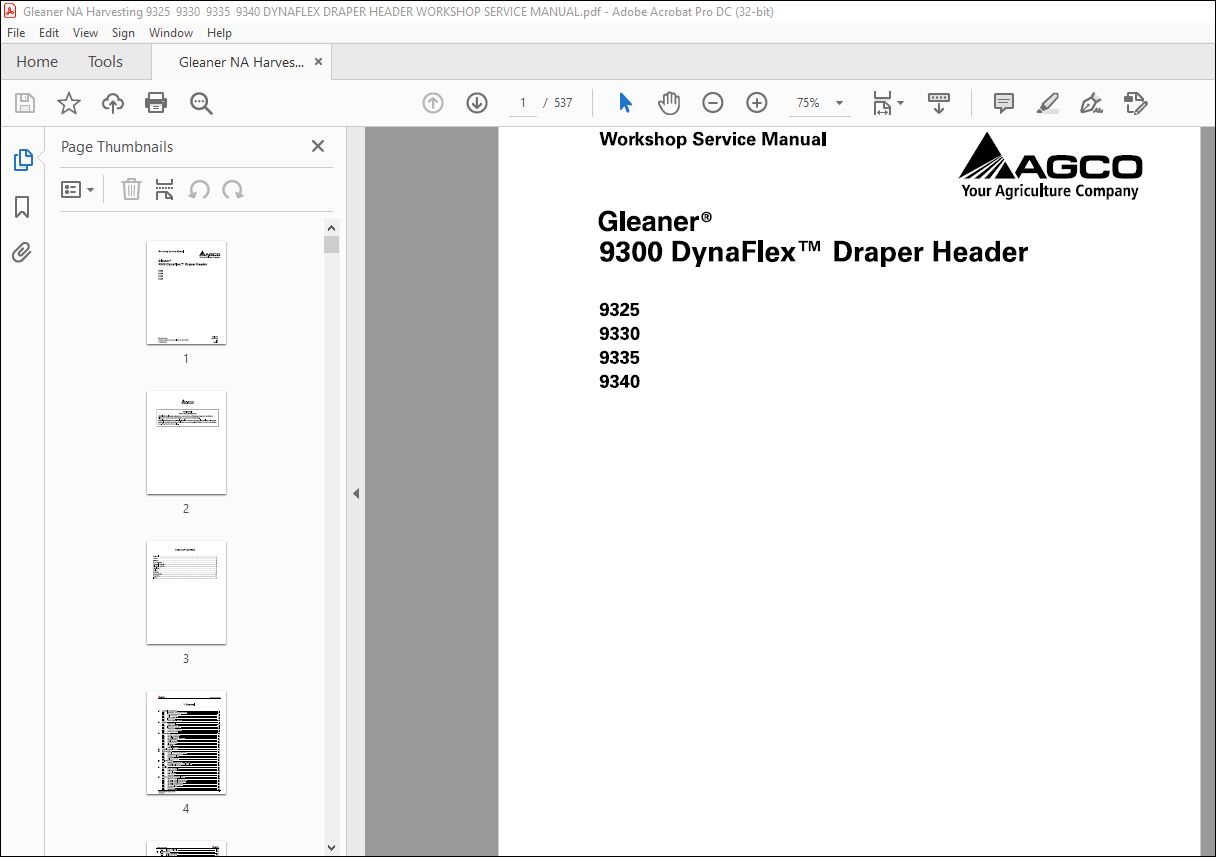The height and width of the screenshot is (857, 1216).
Task: Rotate pages clockwise
Action: [233, 189]
